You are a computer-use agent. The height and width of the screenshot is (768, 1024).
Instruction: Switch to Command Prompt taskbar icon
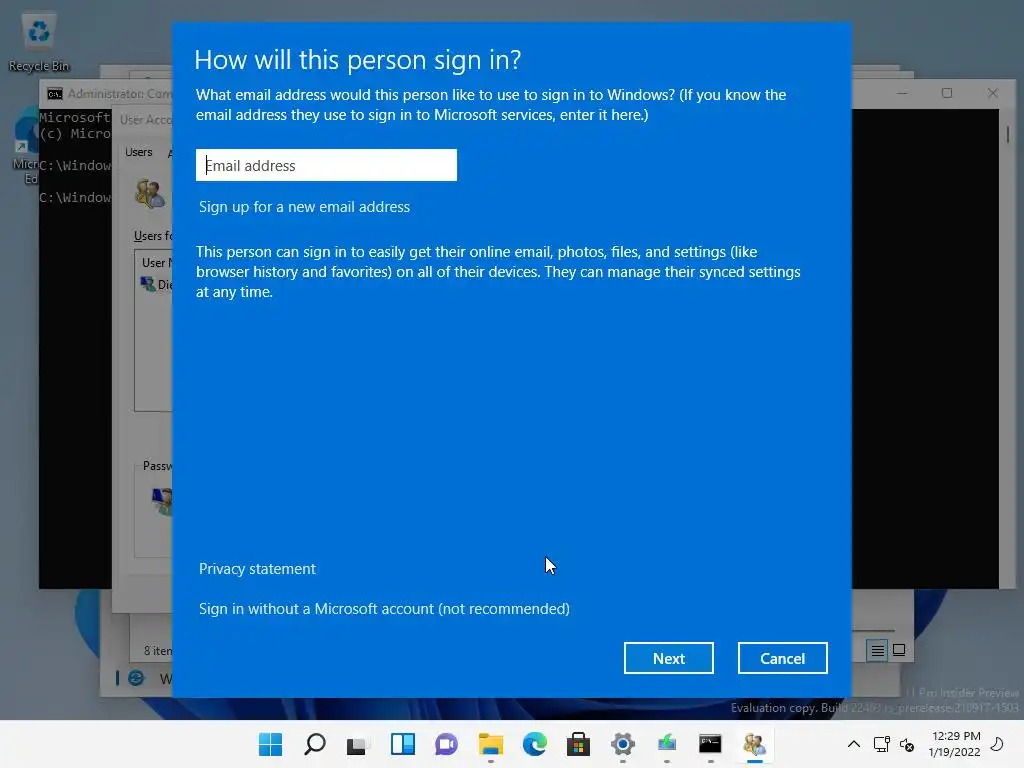click(711, 744)
